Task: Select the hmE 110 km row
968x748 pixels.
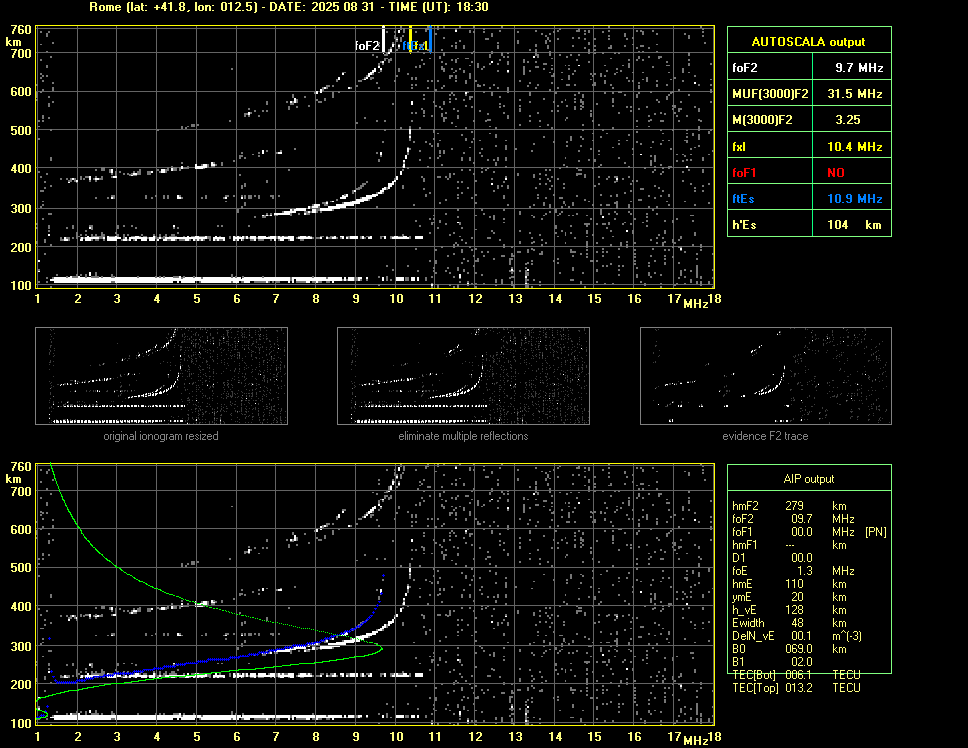Action: [x=788, y=584]
